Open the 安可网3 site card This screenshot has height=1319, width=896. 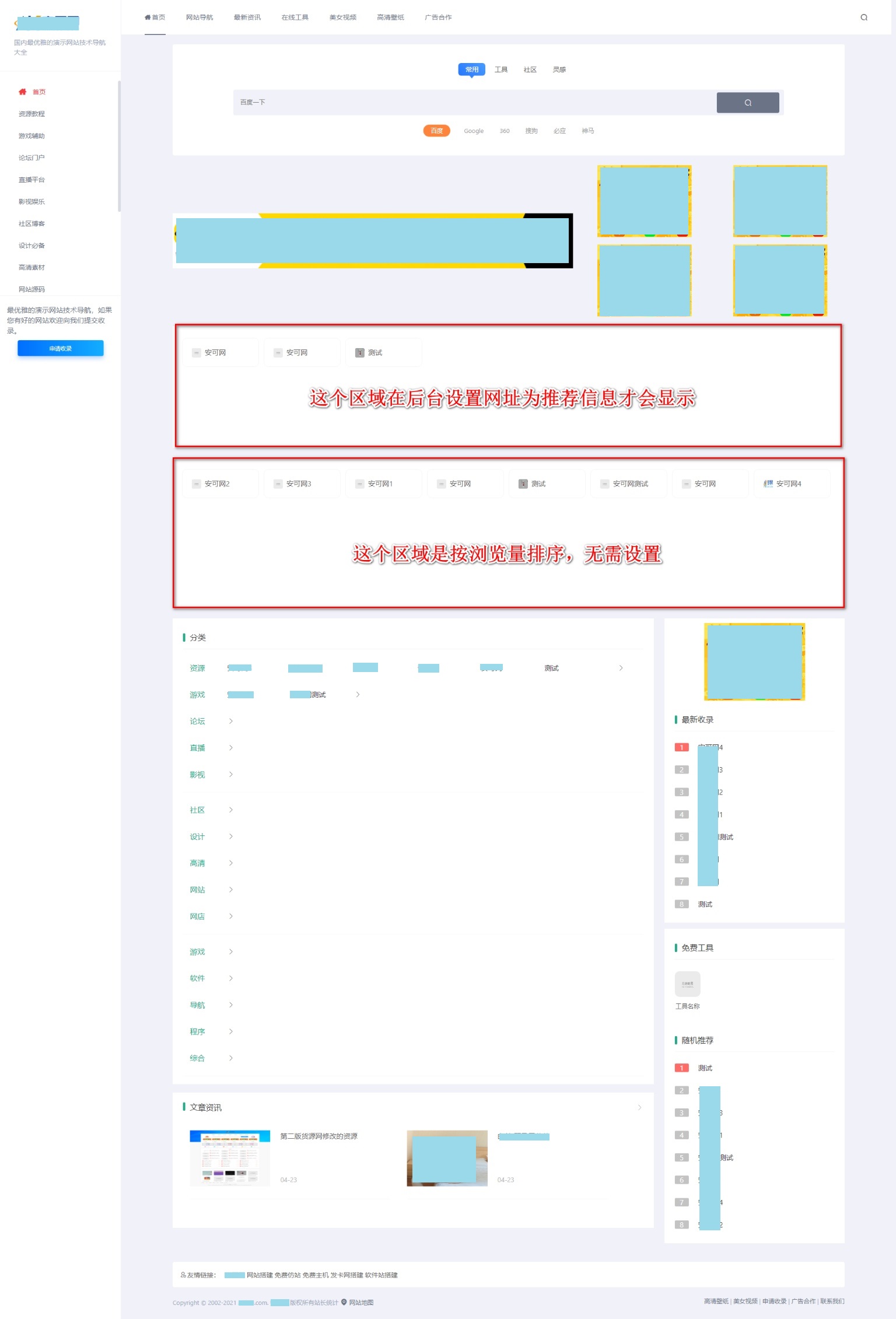(x=302, y=484)
